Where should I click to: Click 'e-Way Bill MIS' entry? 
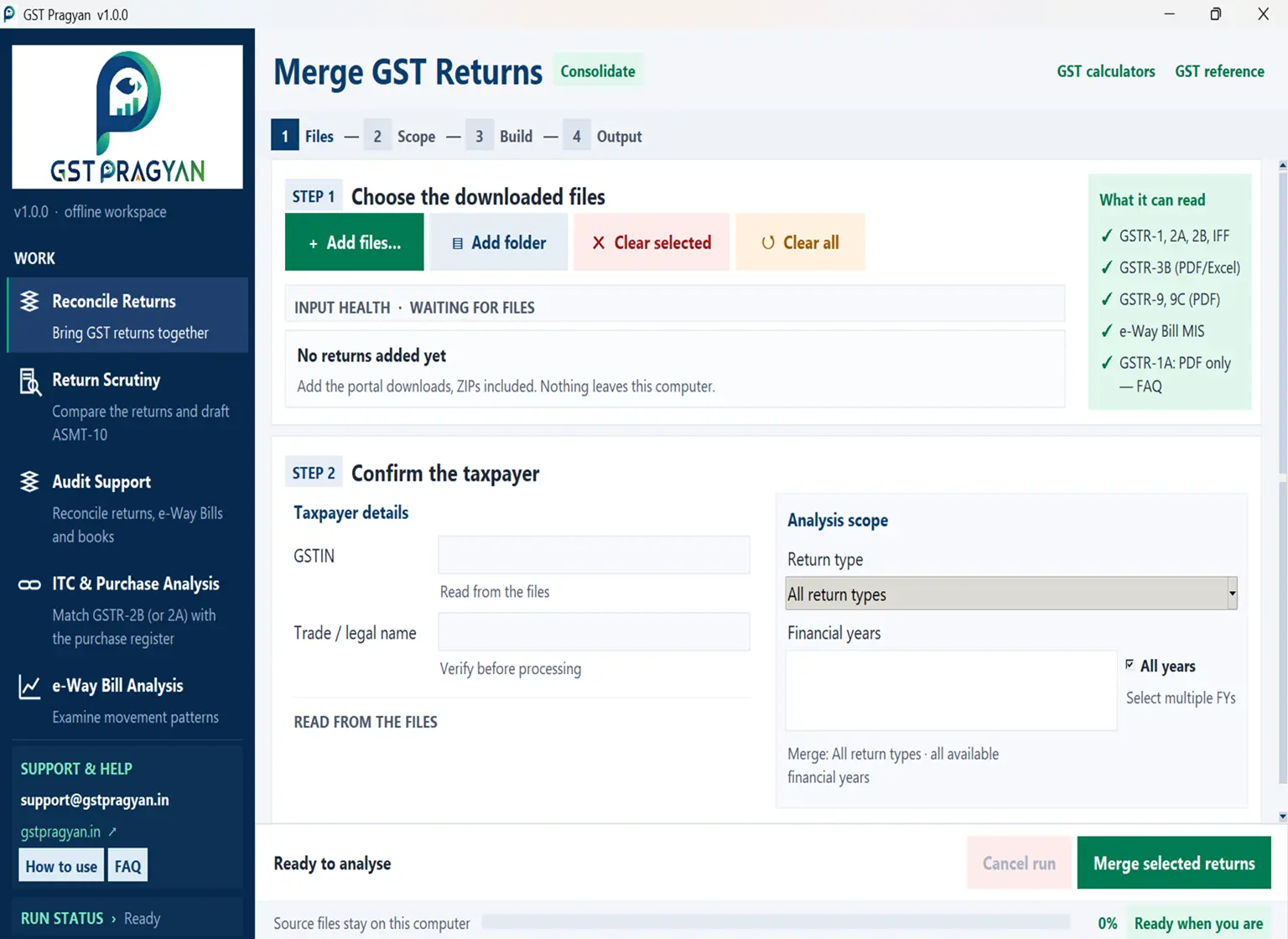pos(1161,331)
